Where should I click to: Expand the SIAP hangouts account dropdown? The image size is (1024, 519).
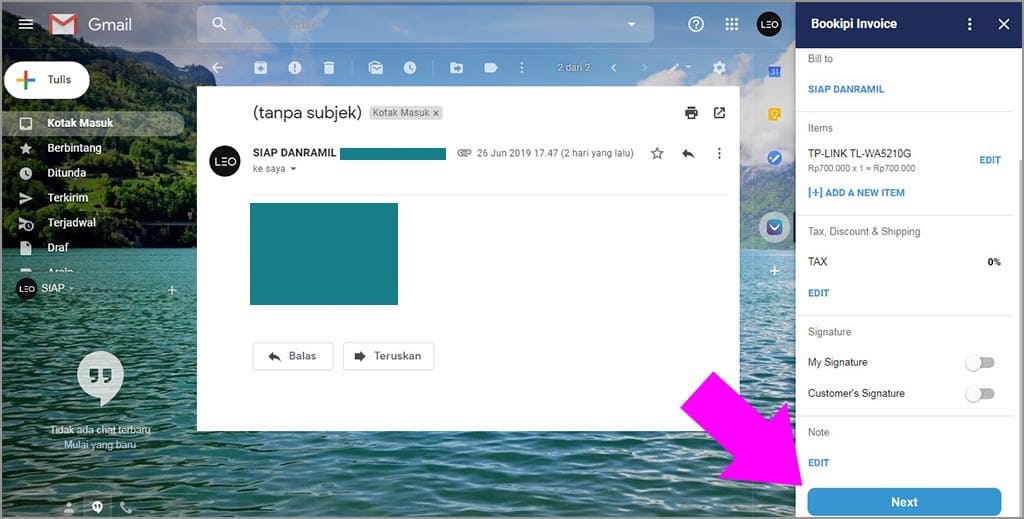click(x=71, y=289)
